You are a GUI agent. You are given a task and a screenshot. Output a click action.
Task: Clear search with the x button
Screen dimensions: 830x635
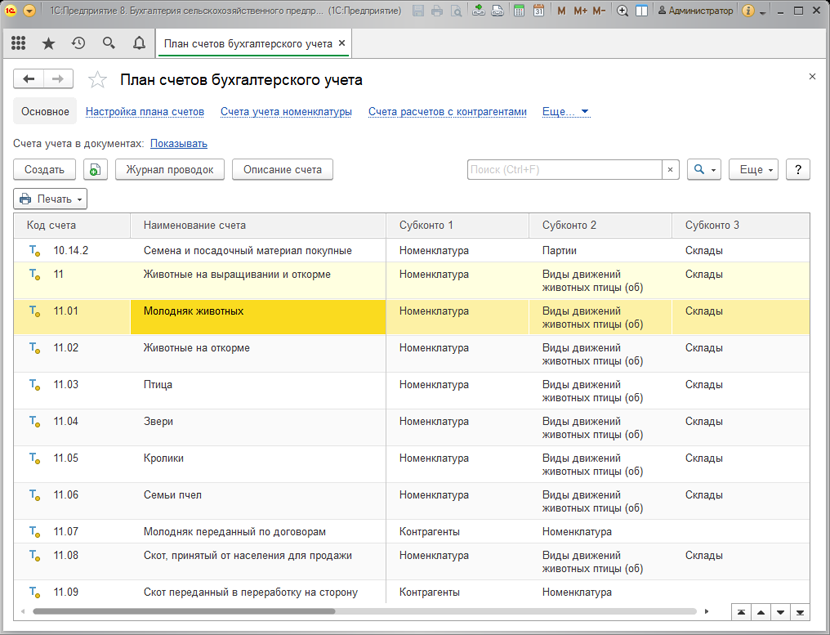(x=670, y=169)
